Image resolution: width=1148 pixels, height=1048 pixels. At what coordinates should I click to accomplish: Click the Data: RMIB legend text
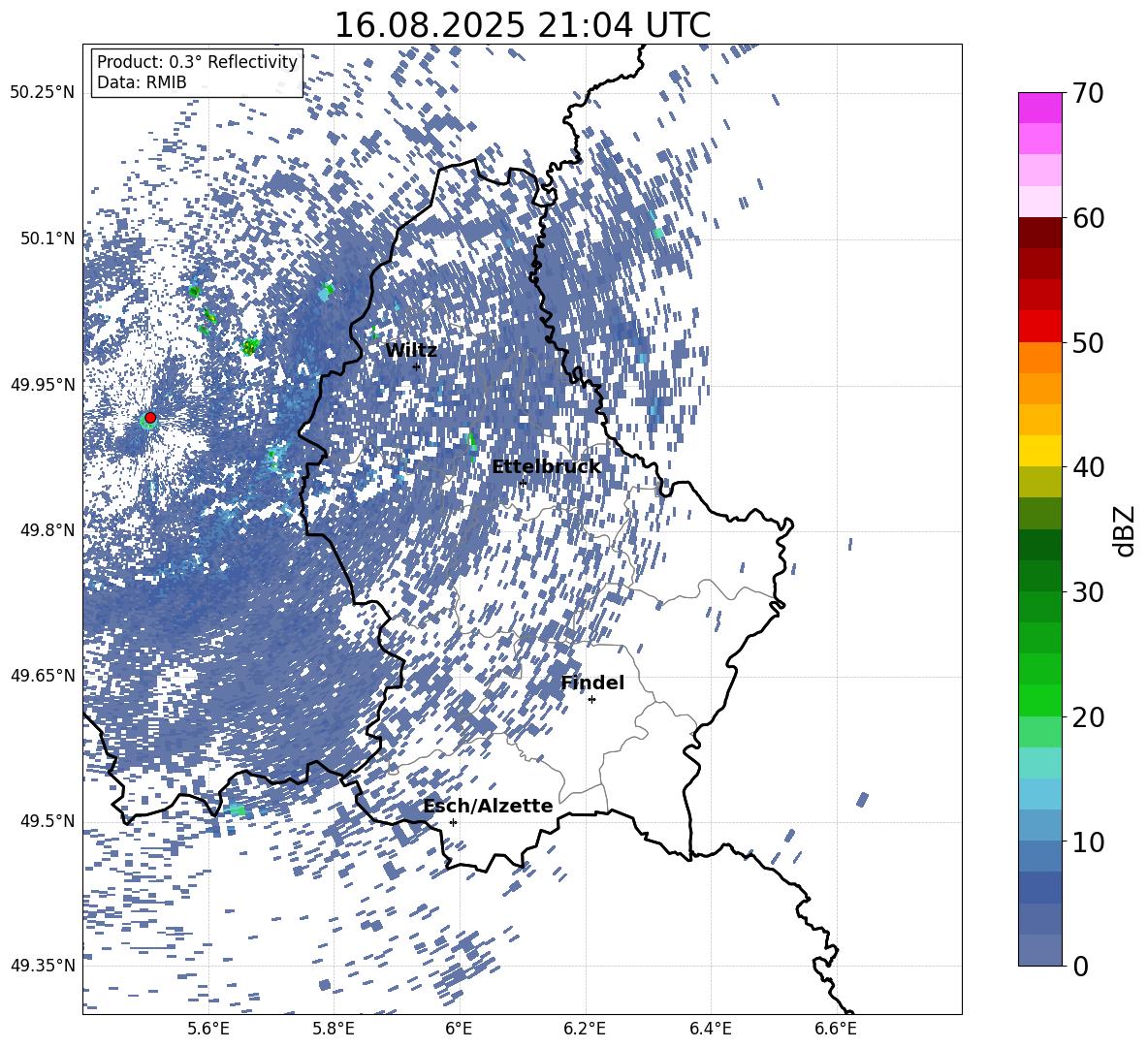[x=142, y=82]
